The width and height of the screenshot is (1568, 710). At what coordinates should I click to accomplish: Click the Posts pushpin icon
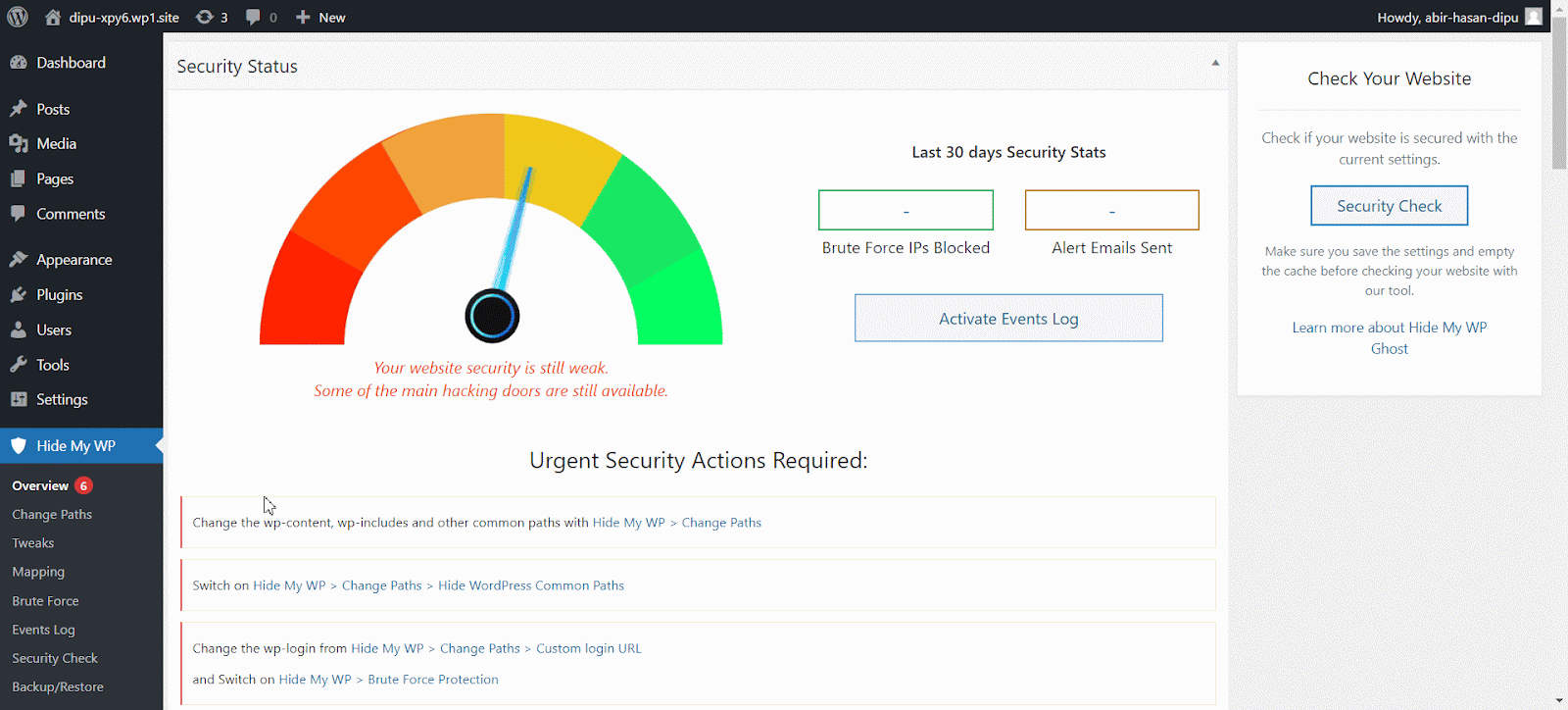pos(19,109)
